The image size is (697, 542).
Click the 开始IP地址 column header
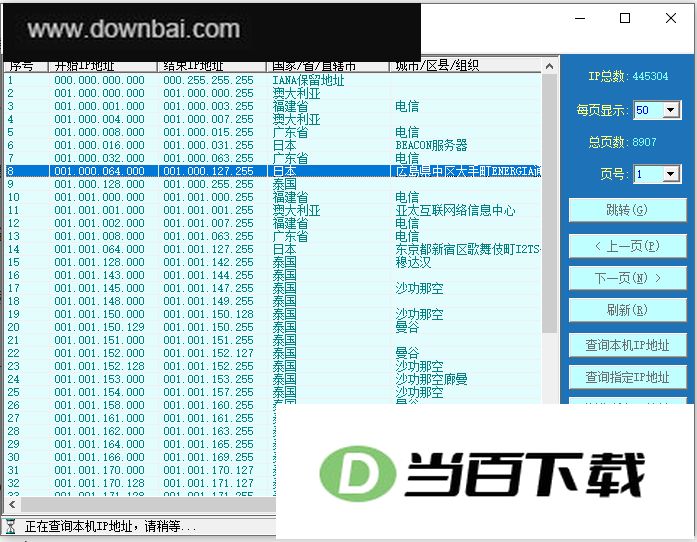[x=103, y=66]
